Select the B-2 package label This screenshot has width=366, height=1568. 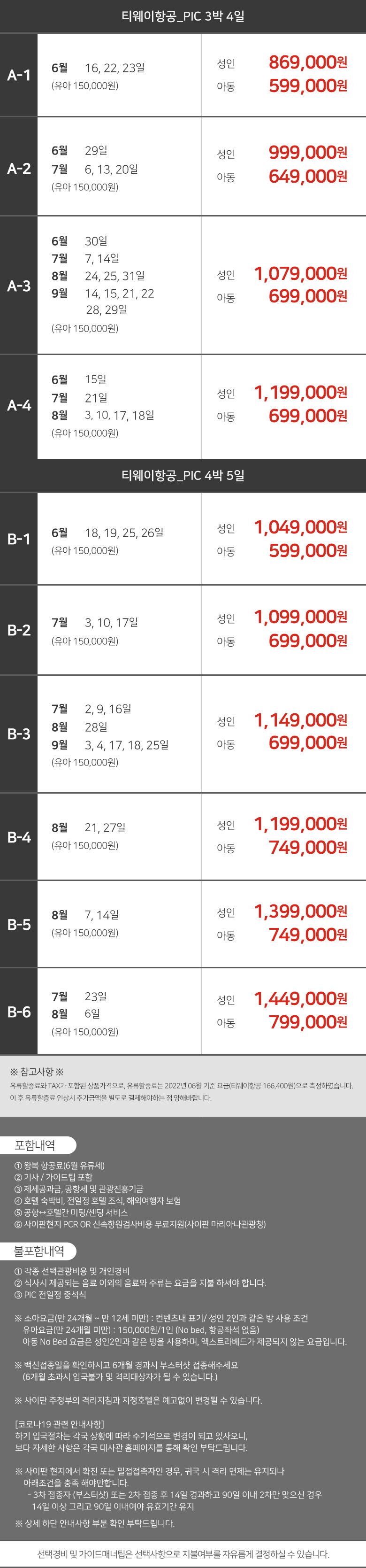(x=19, y=630)
